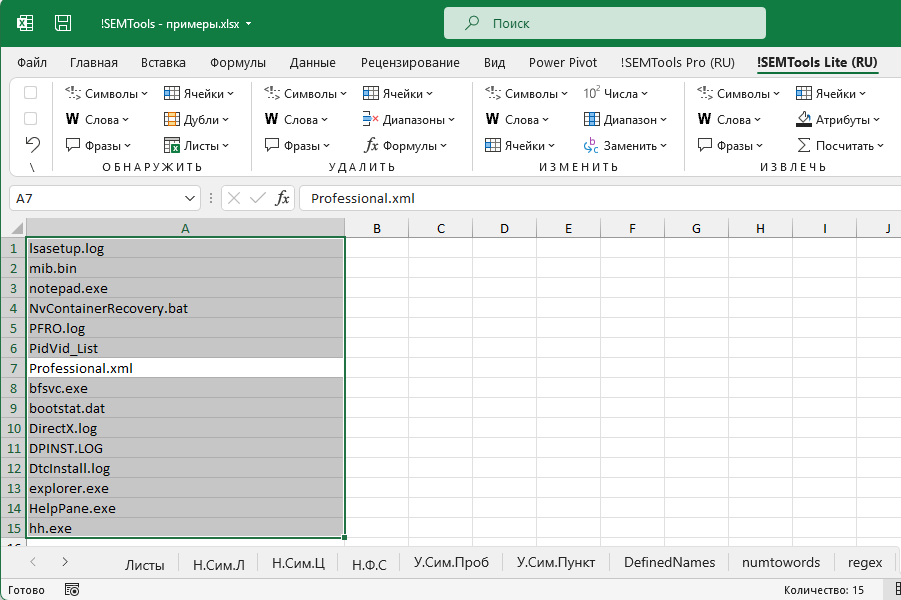Open Фразы in УДАЛИТЬ group
The image size is (901, 600).
[297, 145]
